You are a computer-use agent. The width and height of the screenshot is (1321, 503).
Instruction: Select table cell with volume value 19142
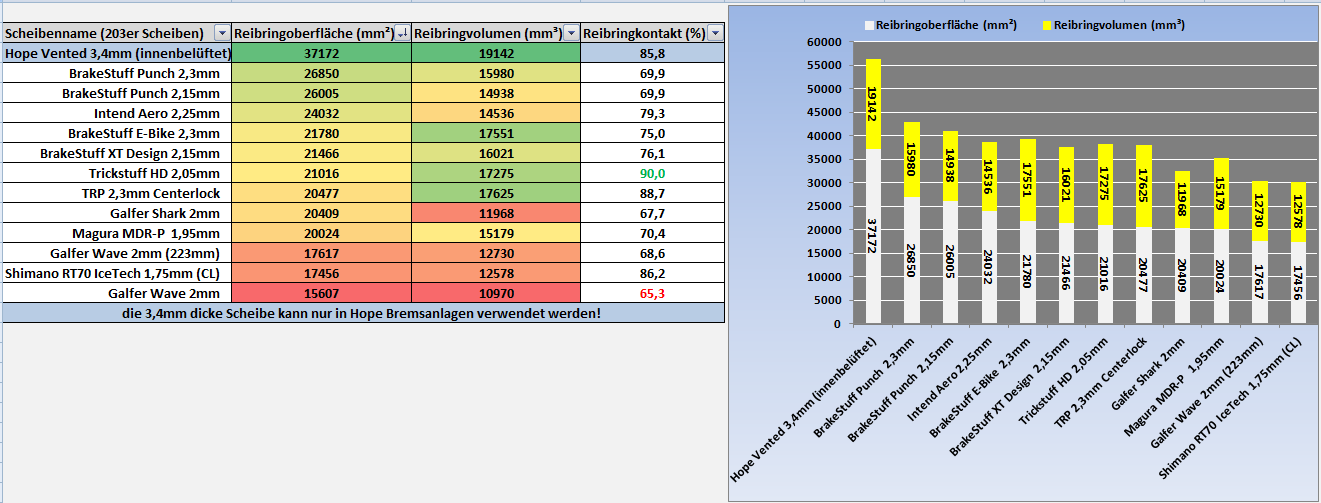pos(495,53)
